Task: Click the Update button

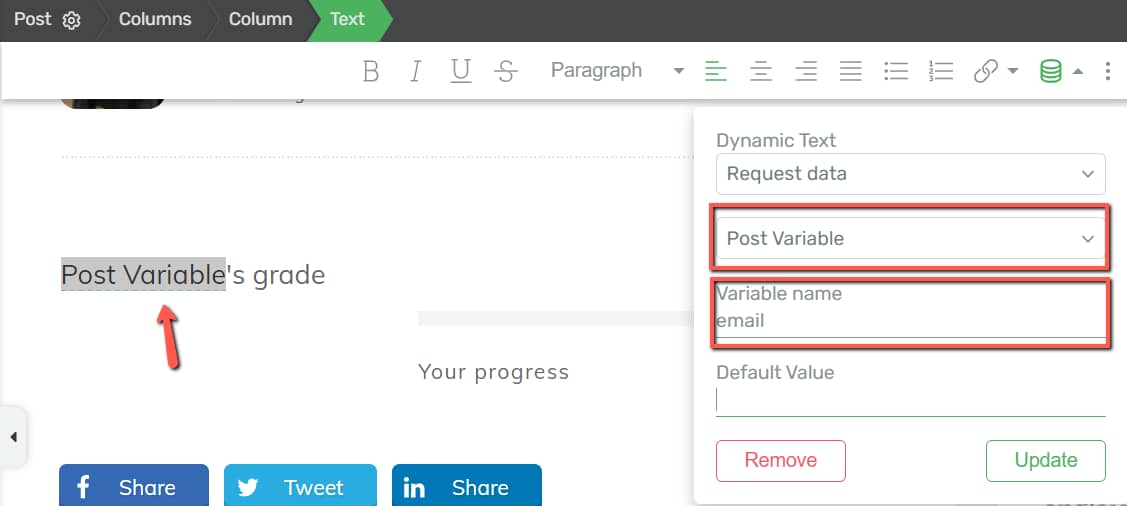Action: tap(1045, 461)
